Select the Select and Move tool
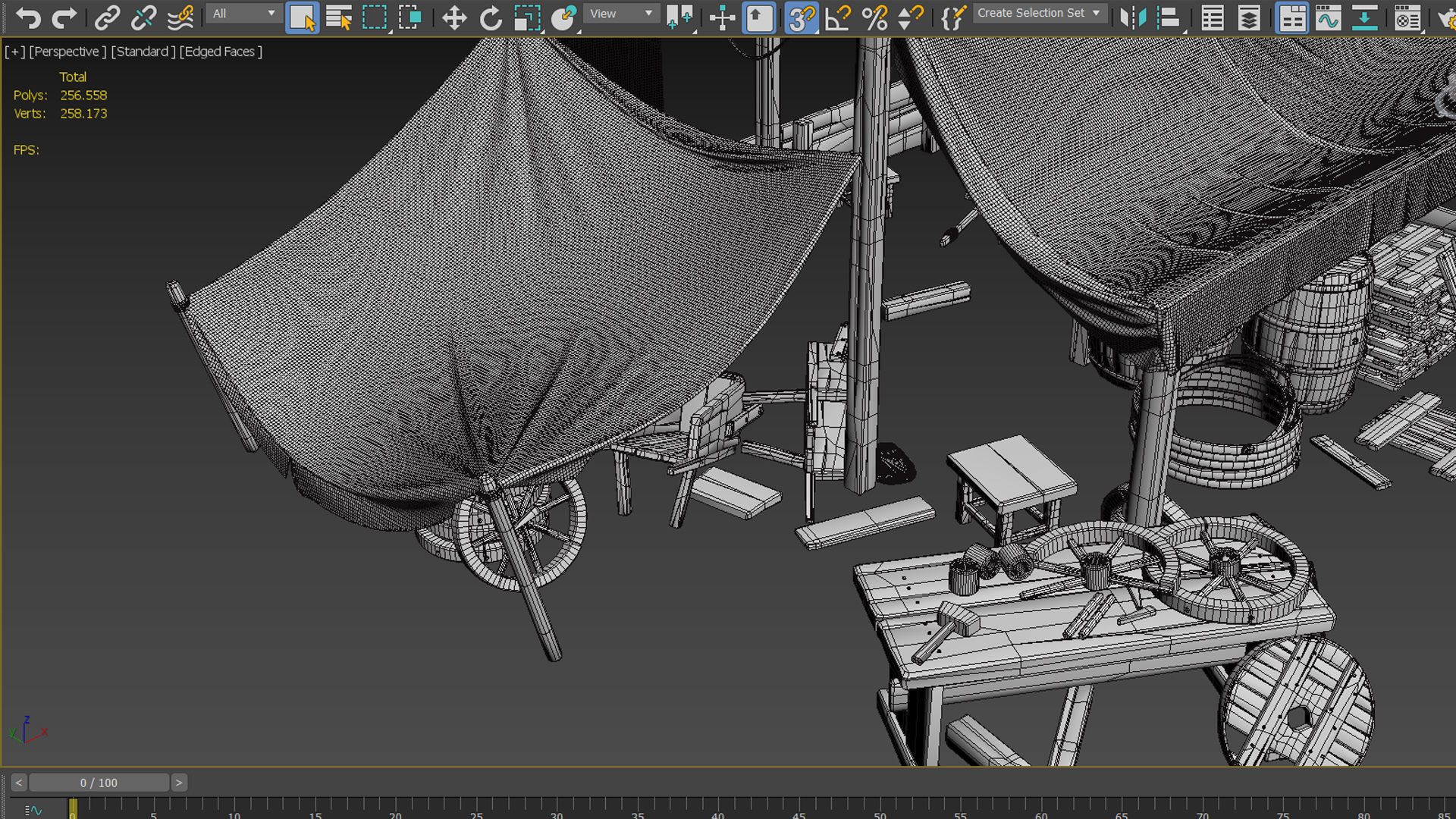This screenshot has width=1456, height=819. [x=453, y=17]
